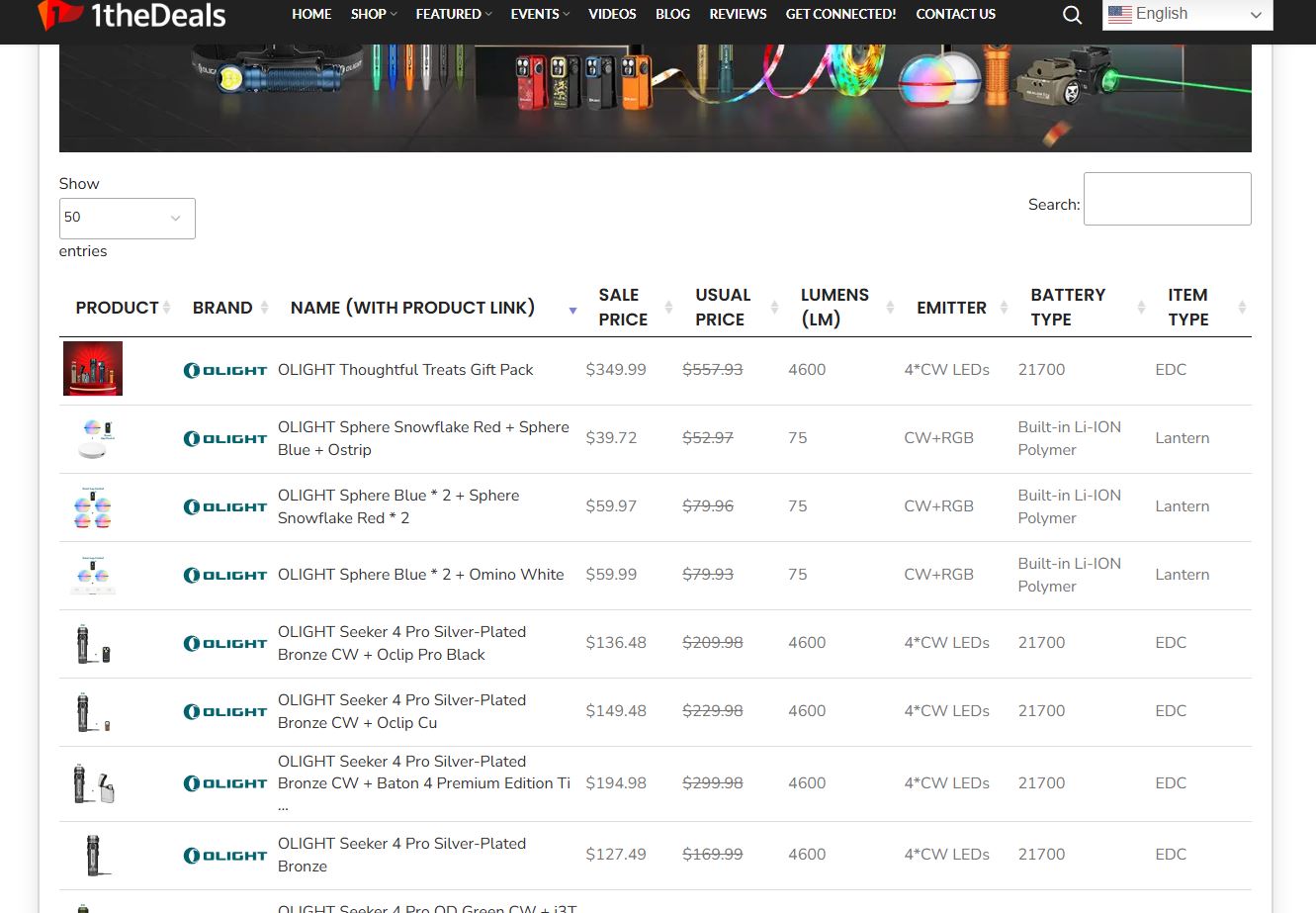Open OLIGHT Seeker 4 Pro + Oclip Cu link
Viewport: 1316px width, 913px height.
[x=401, y=711]
